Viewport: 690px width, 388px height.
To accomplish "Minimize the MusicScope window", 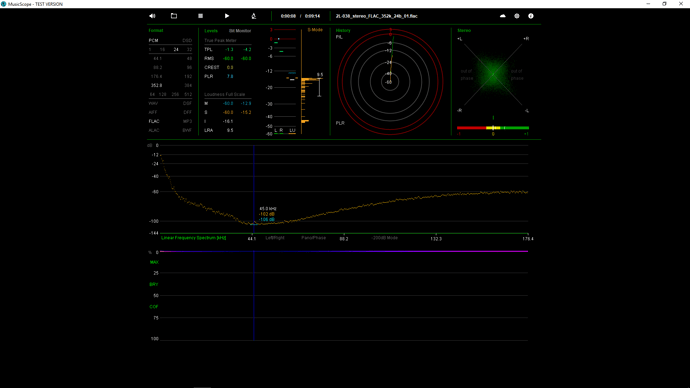I will 648,4.
